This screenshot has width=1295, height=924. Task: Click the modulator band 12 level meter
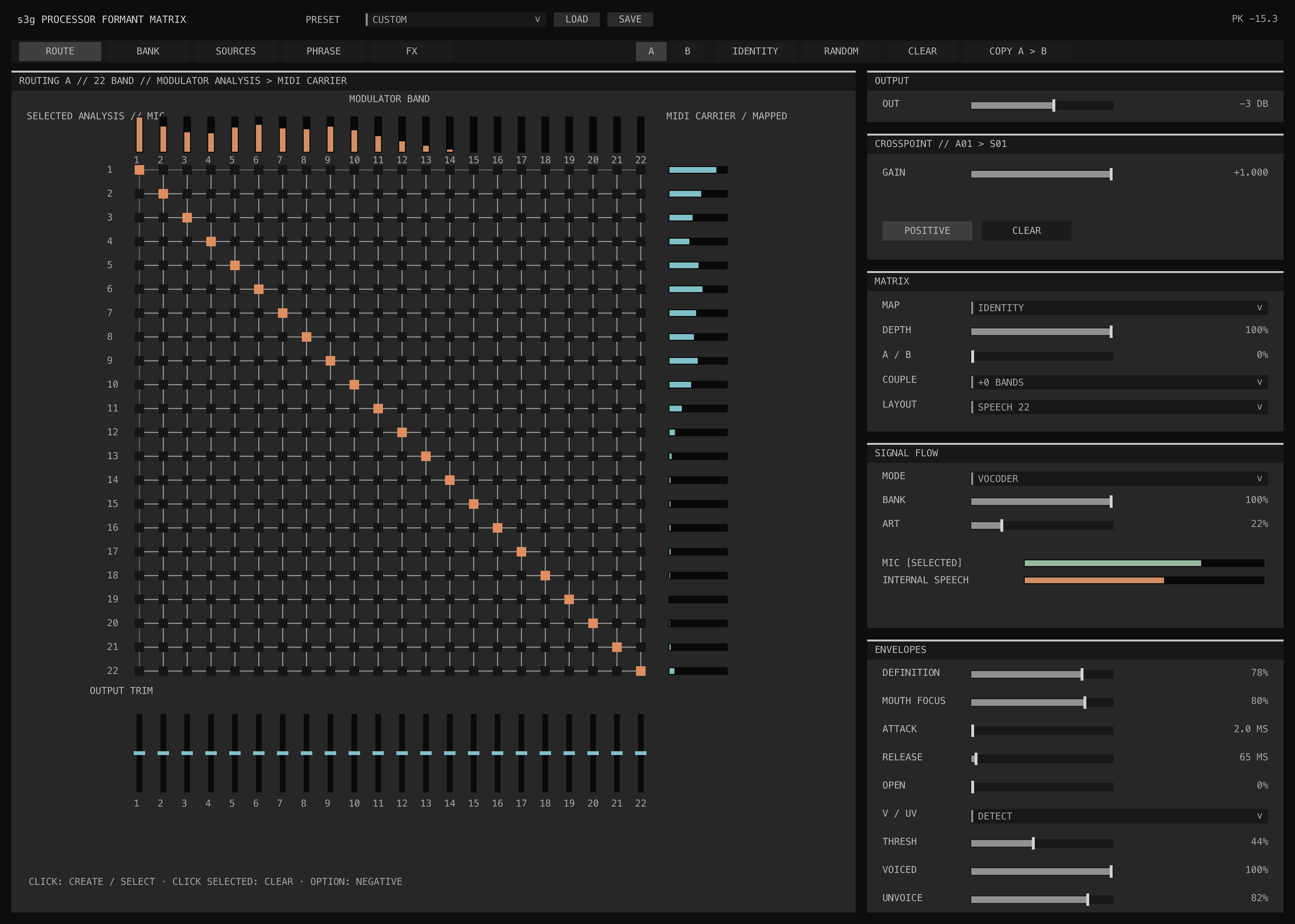pyautogui.click(x=402, y=134)
